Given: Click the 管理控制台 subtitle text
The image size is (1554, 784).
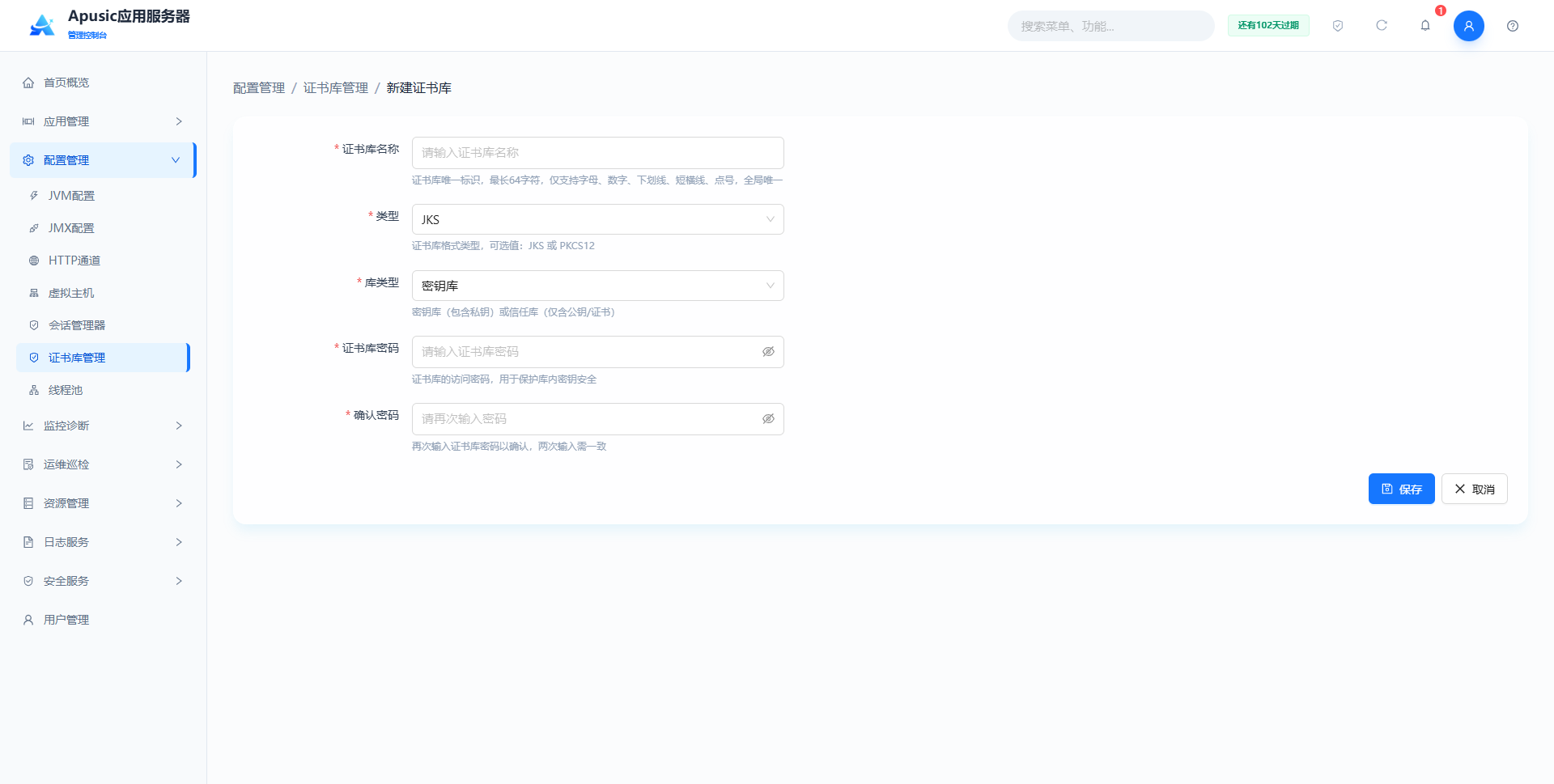Looking at the screenshot, I should [x=87, y=35].
